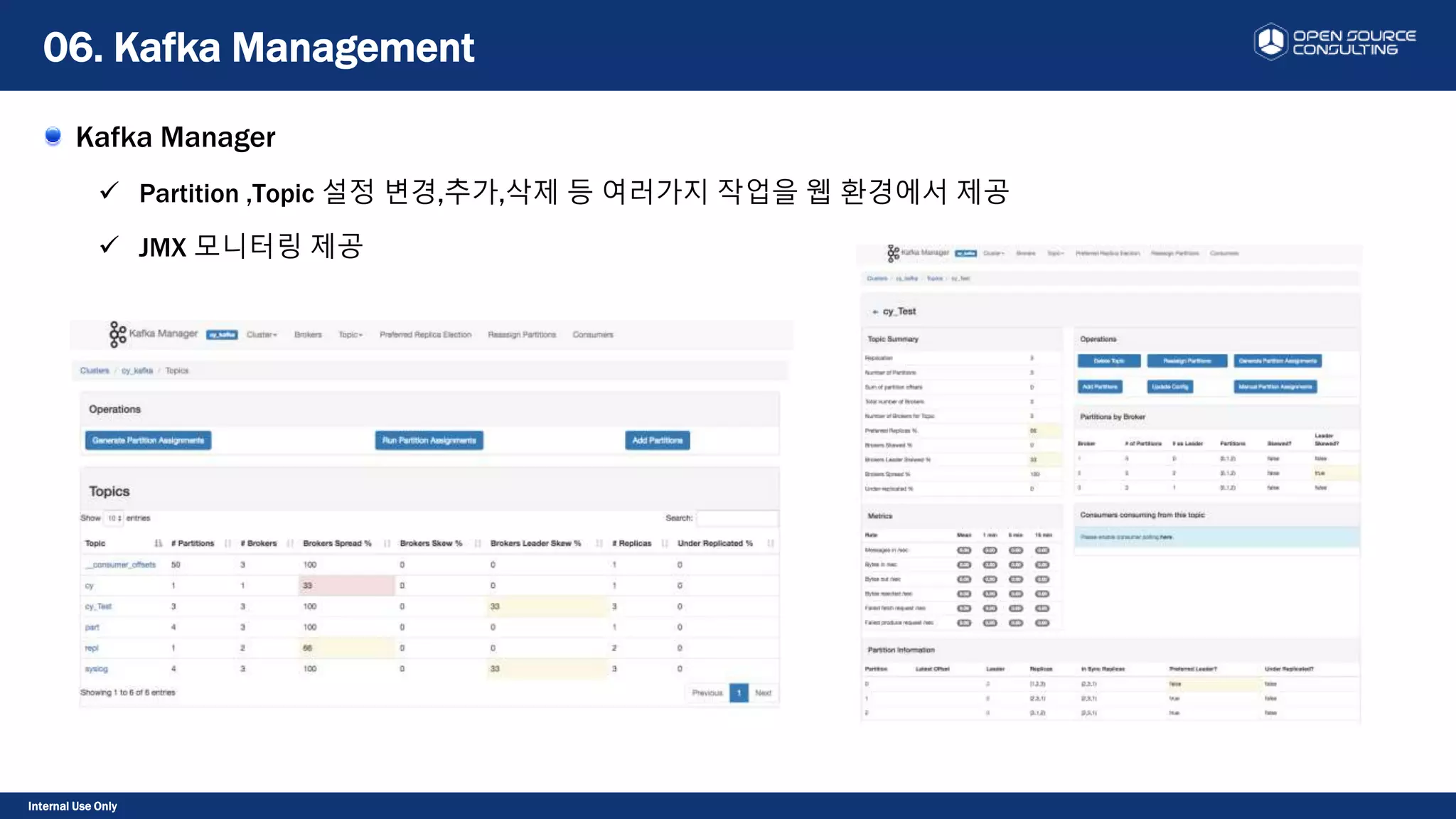
Task: Sort by Topic column sort icon
Action: pyautogui.click(x=158, y=543)
